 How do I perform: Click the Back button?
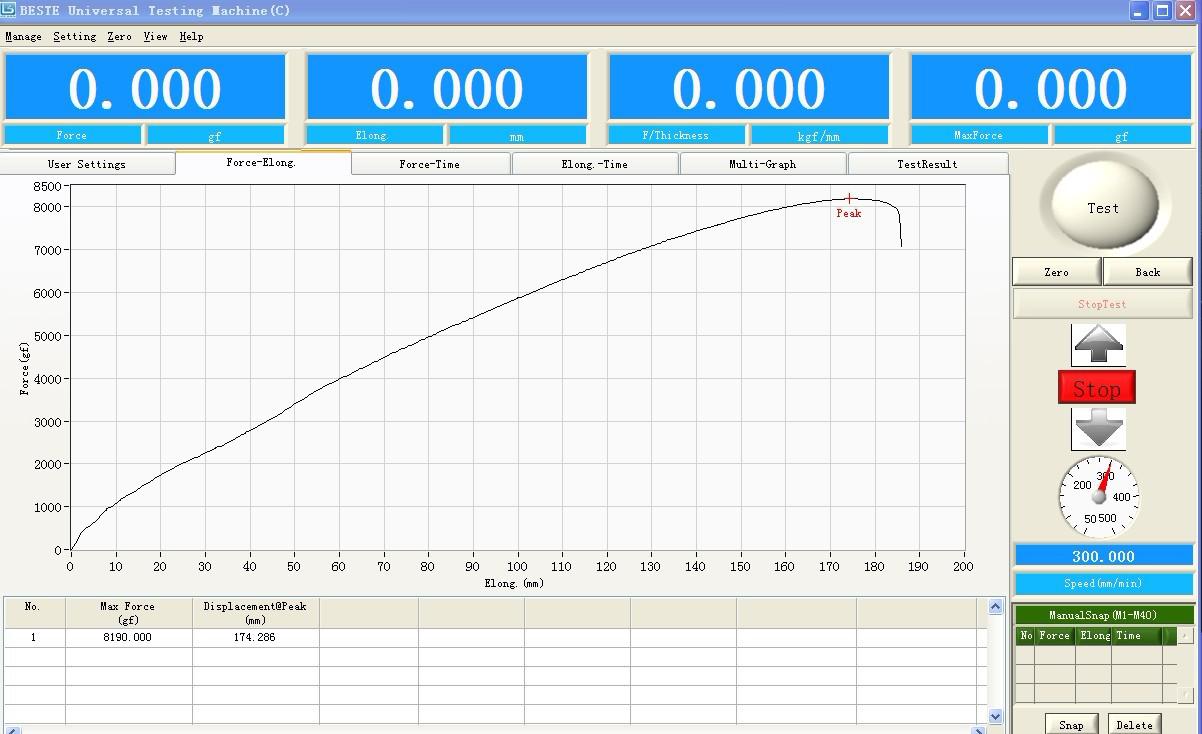1148,272
